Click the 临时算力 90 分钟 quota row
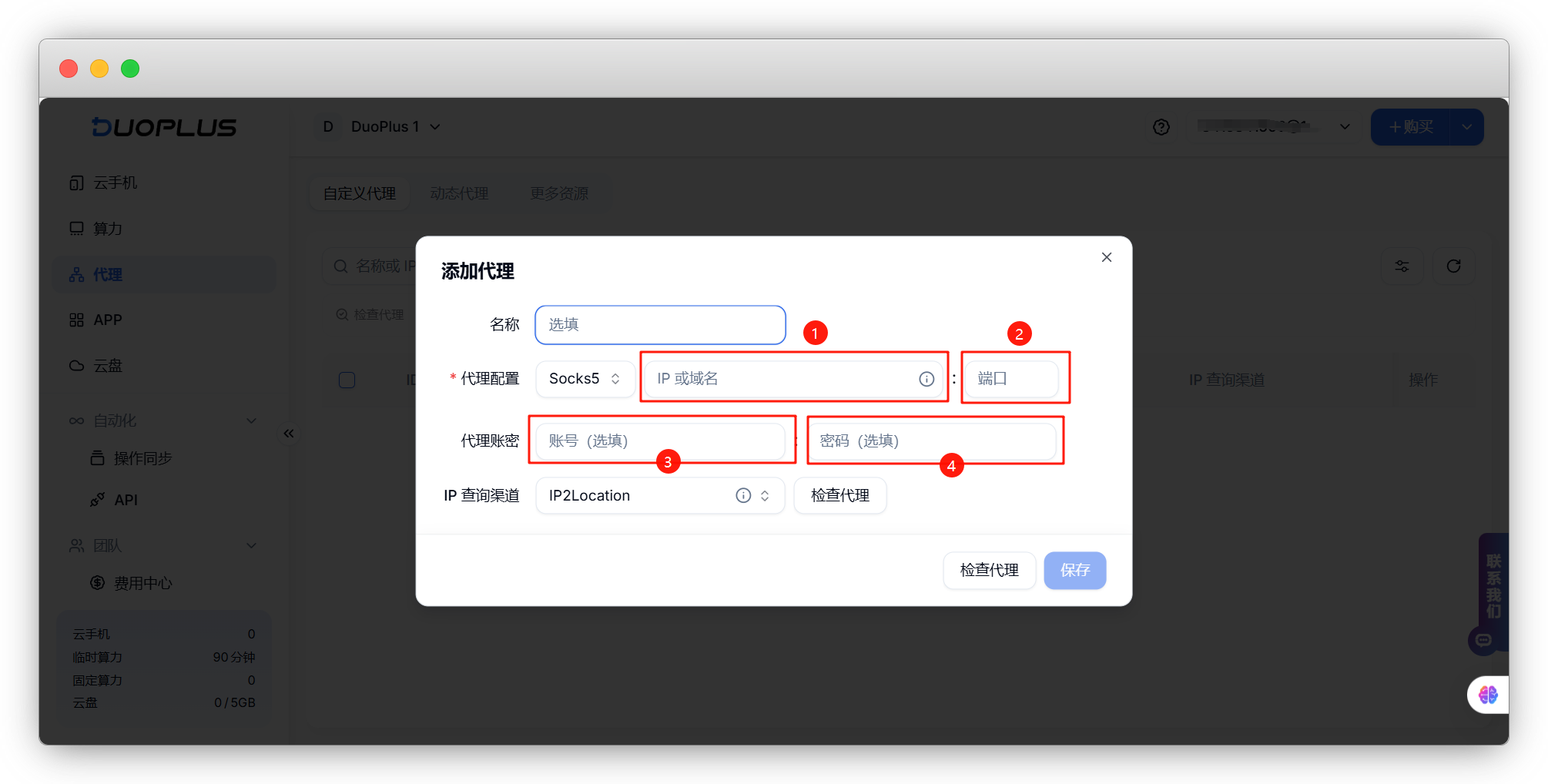This screenshot has height=784, width=1548. tap(164, 657)
